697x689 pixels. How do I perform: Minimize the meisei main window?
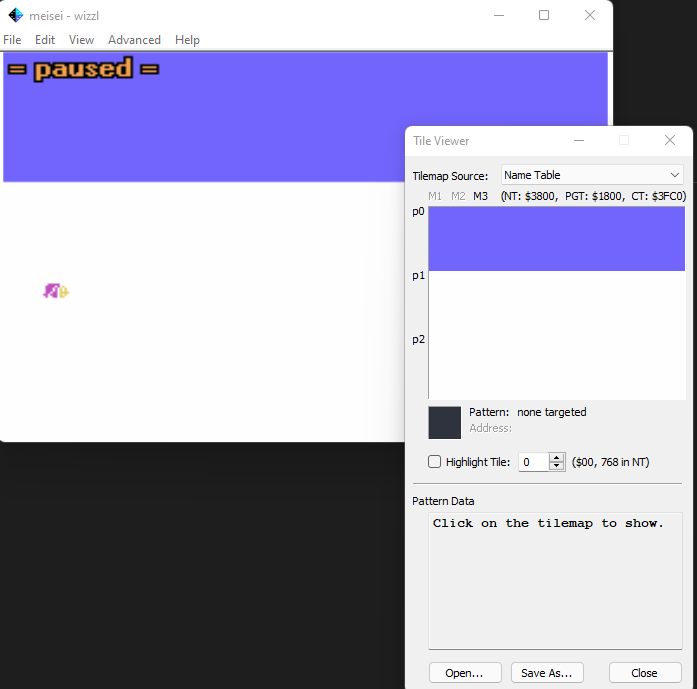499,15
